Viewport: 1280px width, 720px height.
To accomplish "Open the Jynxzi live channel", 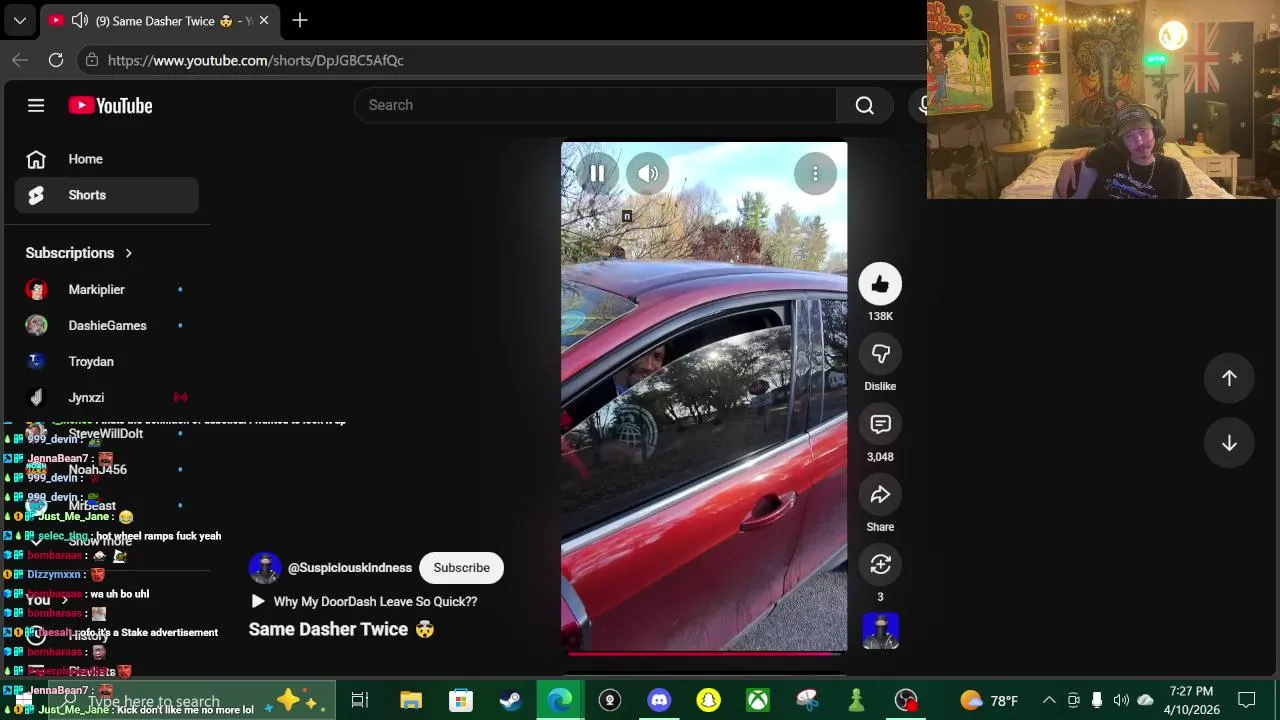I will pyautogui.click(x=107, y=397).
